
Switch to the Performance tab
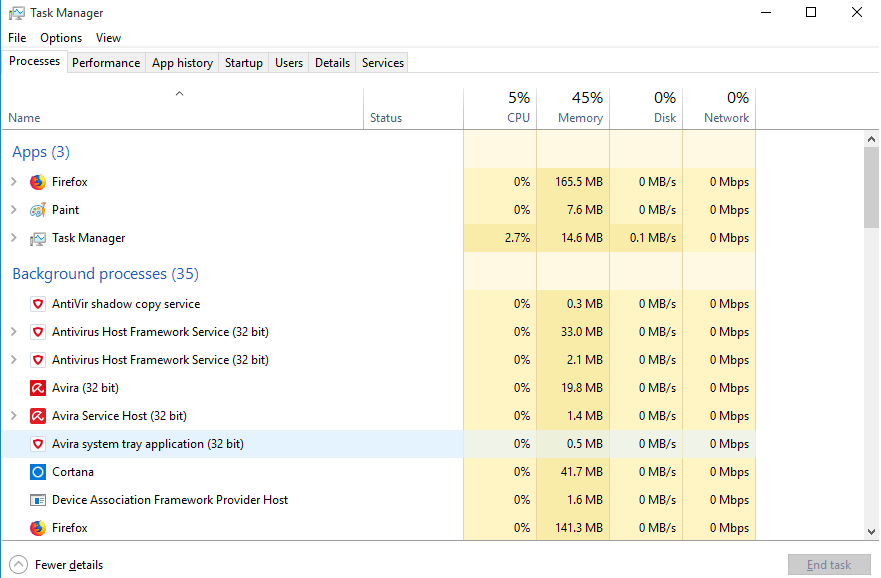tap(106, 63)
